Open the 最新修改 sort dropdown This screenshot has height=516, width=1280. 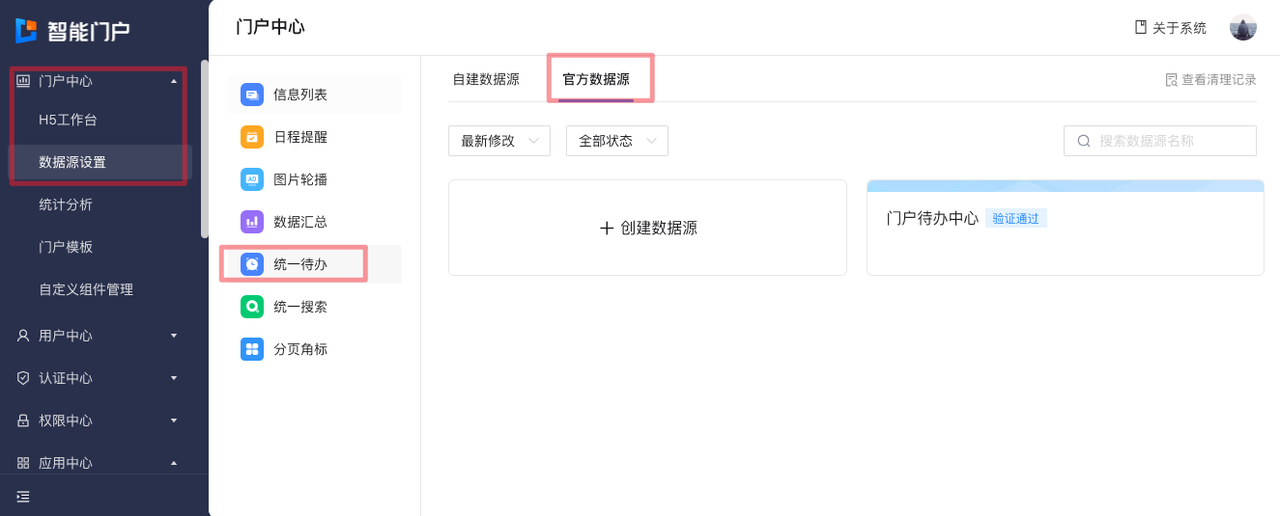pyautogui.click(x=499, y=141)
